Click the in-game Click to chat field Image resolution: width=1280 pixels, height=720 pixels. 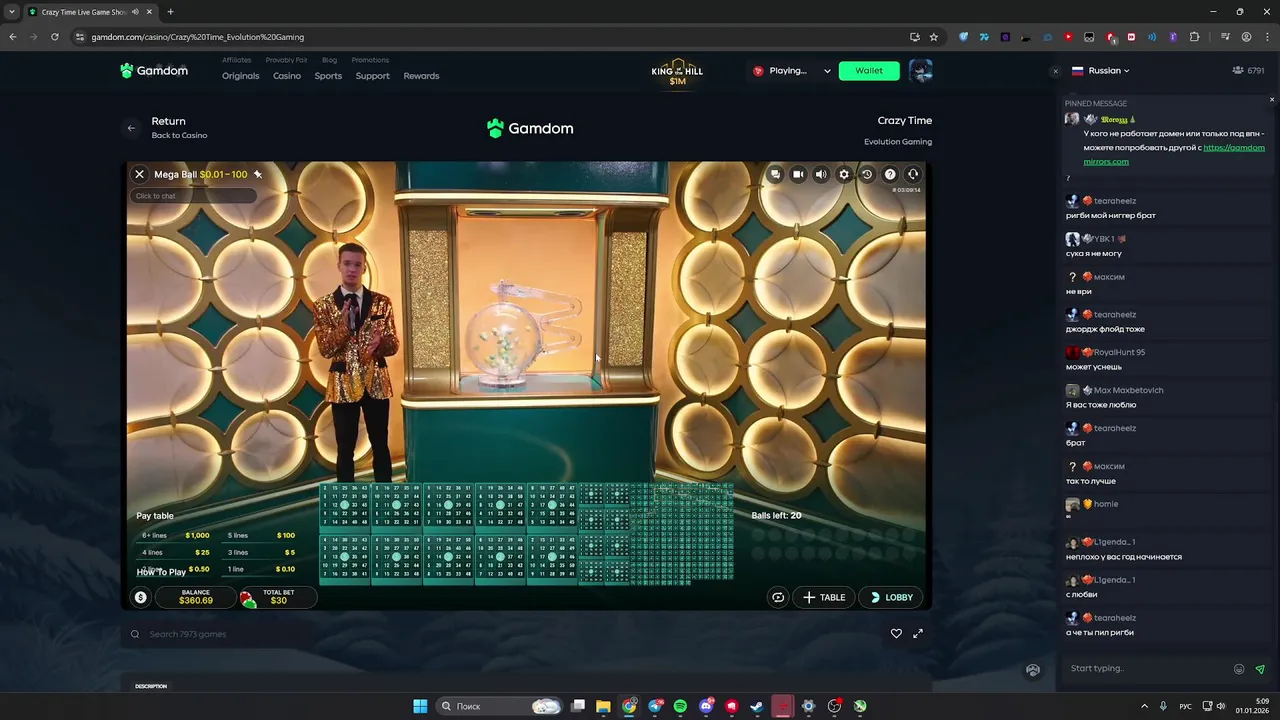click(192, 196)
